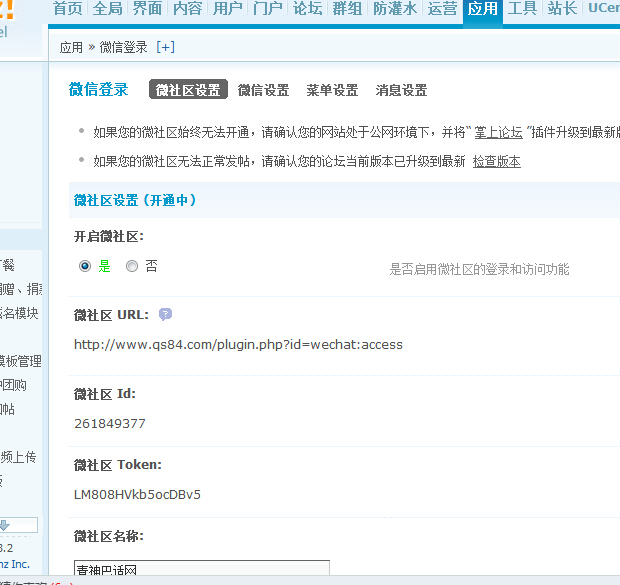Open the 防灌水 menu tab
The height and width of the screenshot is (585, 620).
[395, 8]
